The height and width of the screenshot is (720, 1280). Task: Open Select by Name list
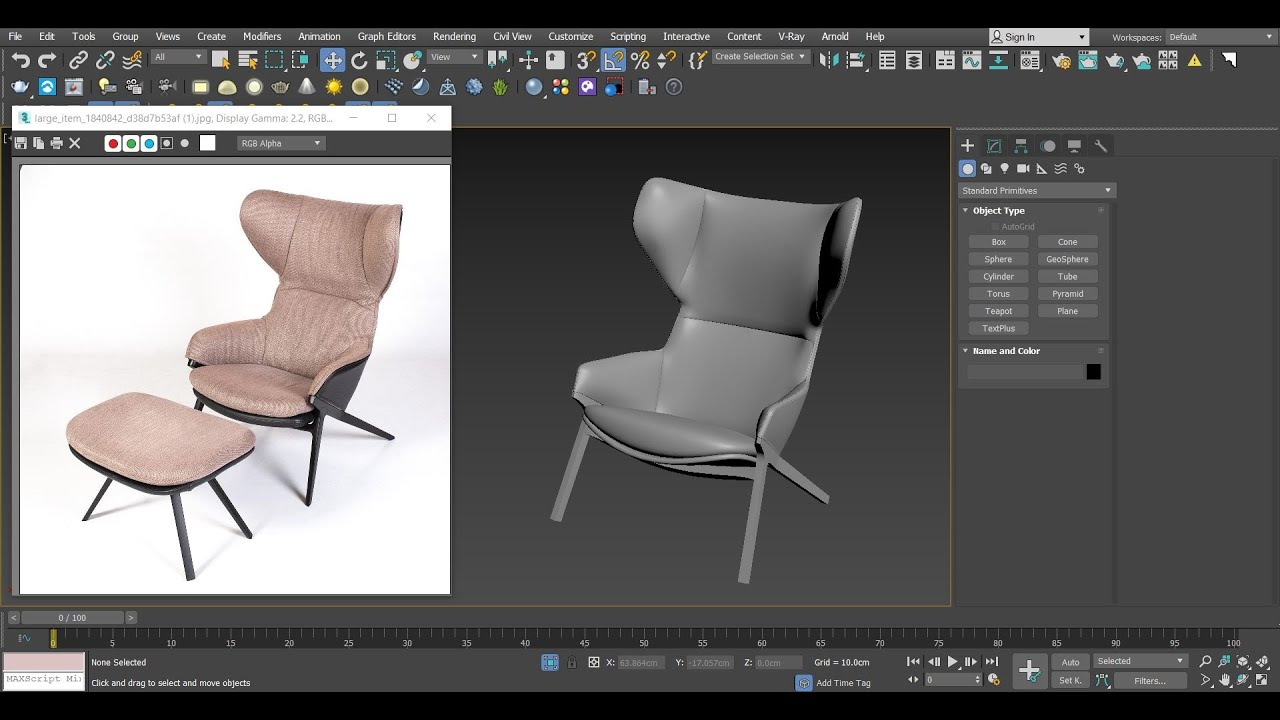[248, 60]
